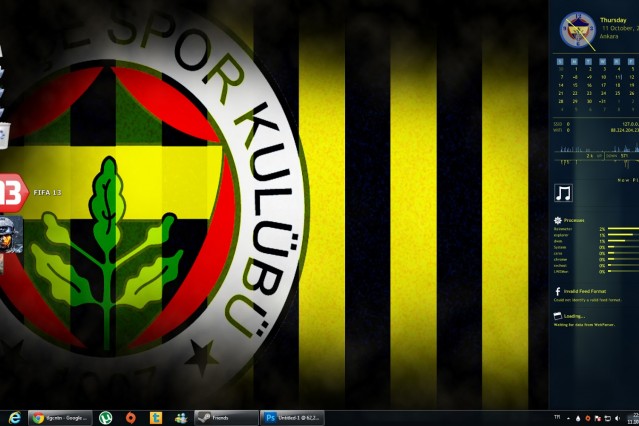Open the Windows Live Messenger taskbar icon
Image resolution: width=639 pixels, height=426 pixels.
click(x=180, y=417)
